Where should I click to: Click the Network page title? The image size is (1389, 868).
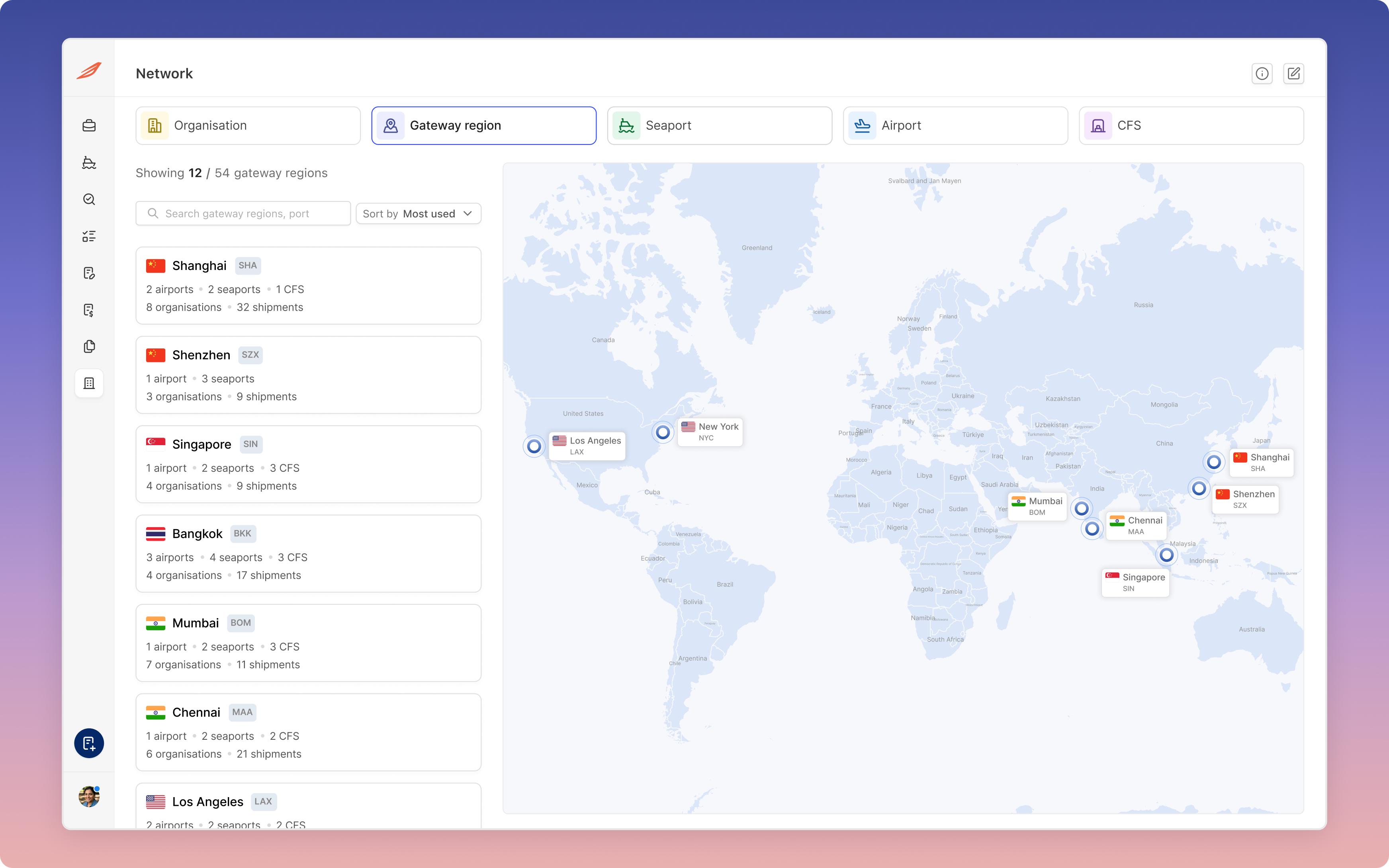[x=164, y=74]
